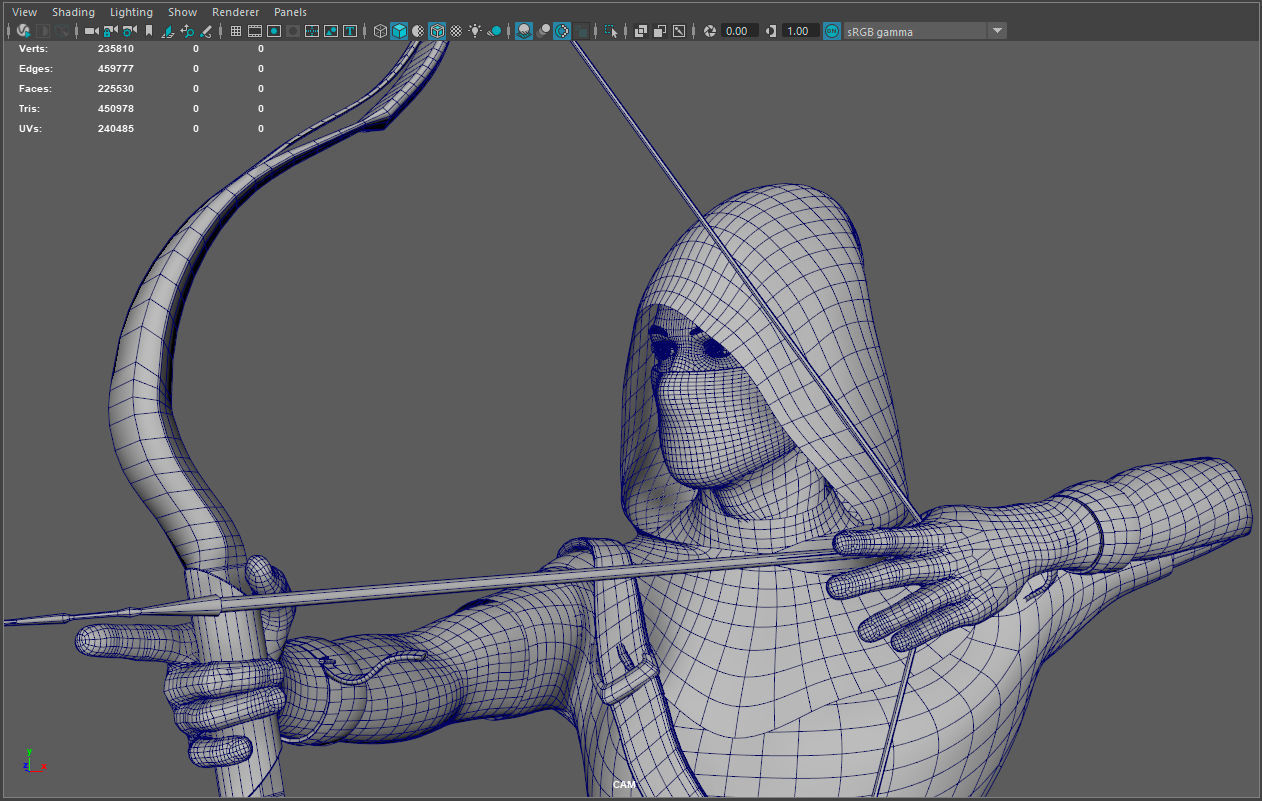Click the Shadows icon
Viewport: 1262px width, 801px height.
(x=493, y=31)
